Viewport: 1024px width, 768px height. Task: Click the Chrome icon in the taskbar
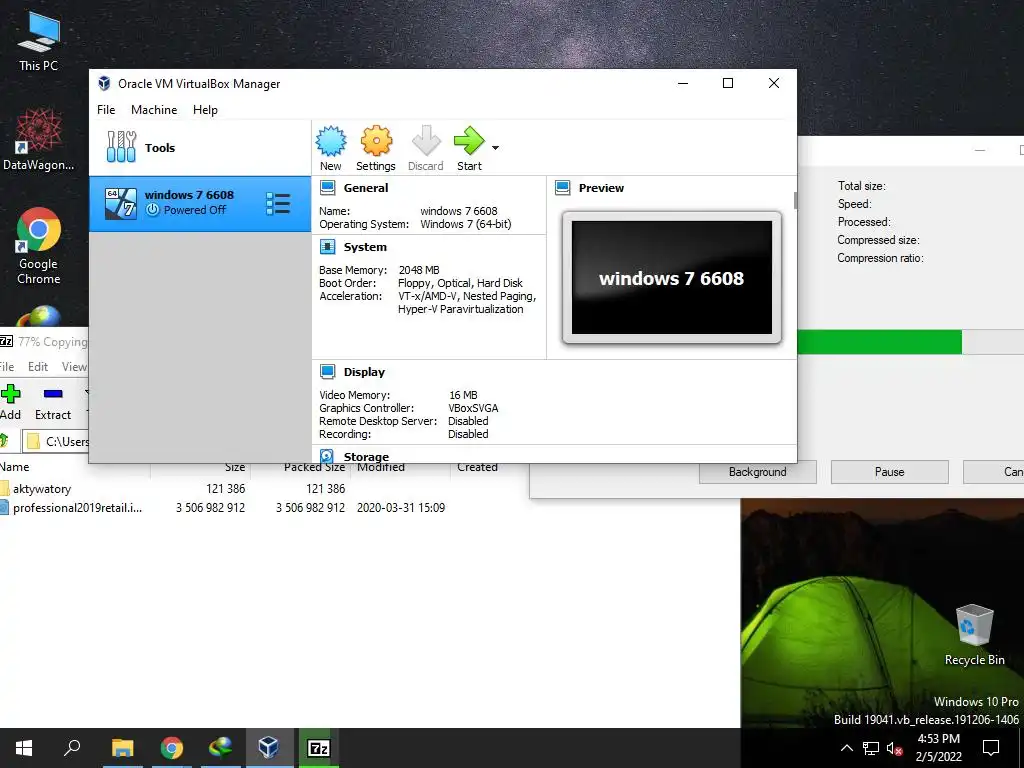172,748
